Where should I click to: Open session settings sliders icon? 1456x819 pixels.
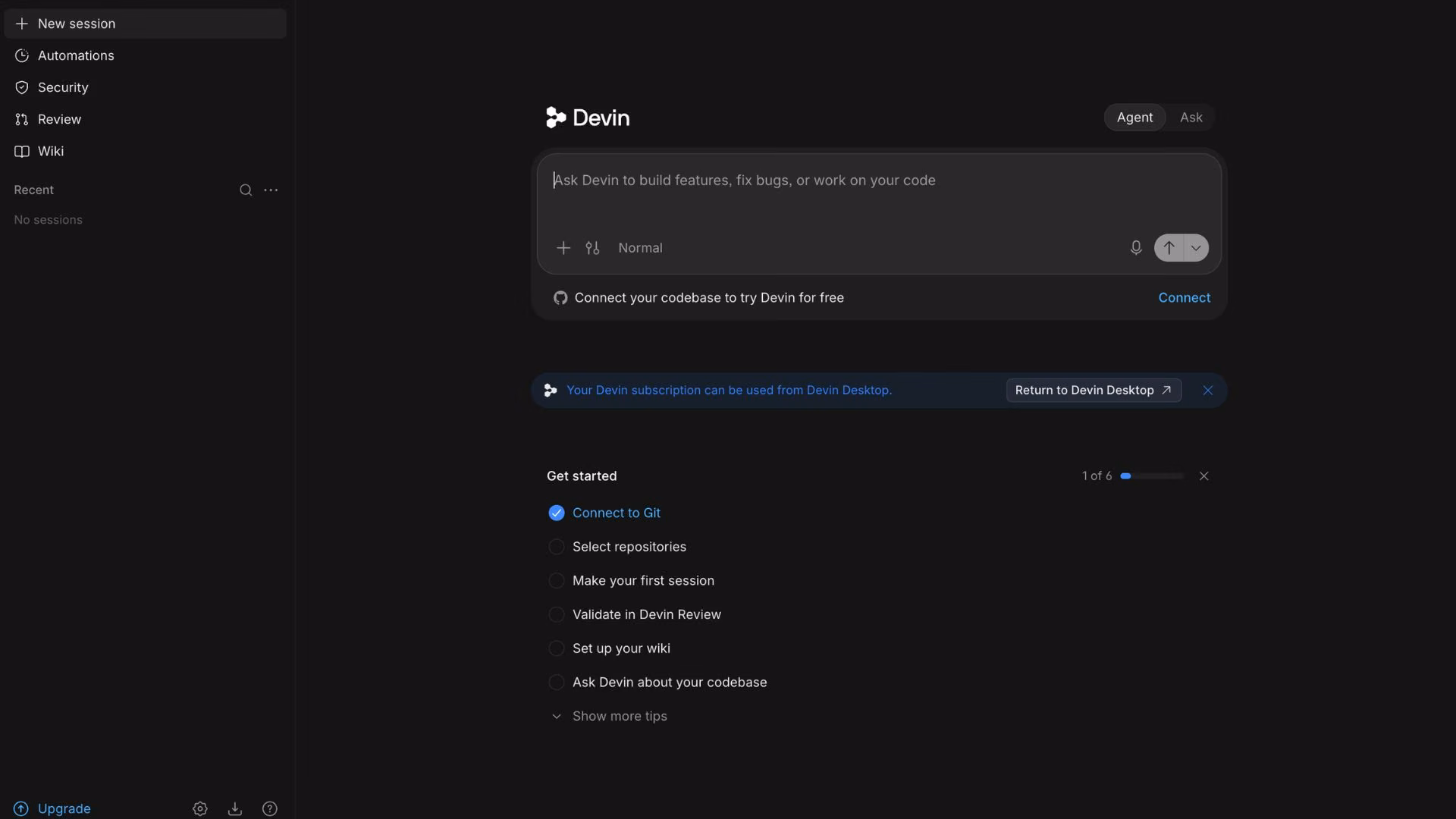[x=592, y=248]
